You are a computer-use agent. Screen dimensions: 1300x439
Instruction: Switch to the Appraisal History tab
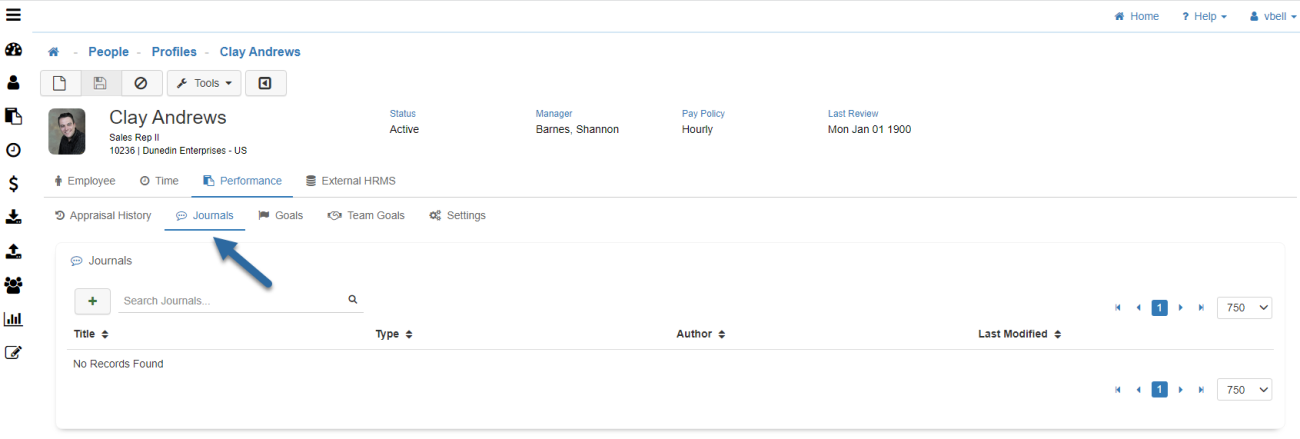coord(103,215)
